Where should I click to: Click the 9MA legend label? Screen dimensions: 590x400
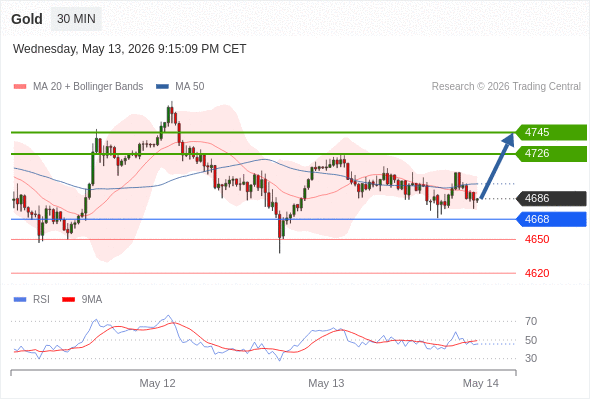(92, 300)
